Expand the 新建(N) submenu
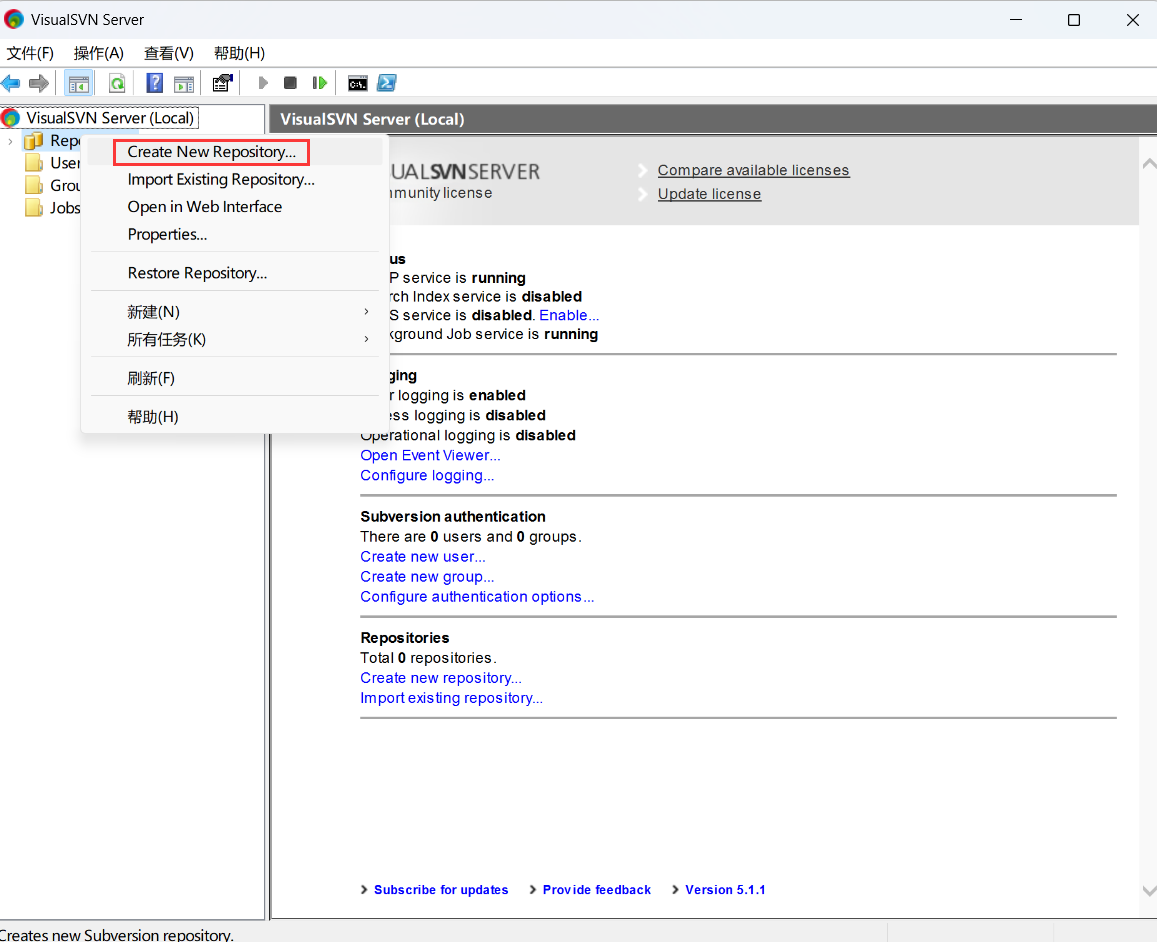 pyautogui.click(x=235, y=312)
